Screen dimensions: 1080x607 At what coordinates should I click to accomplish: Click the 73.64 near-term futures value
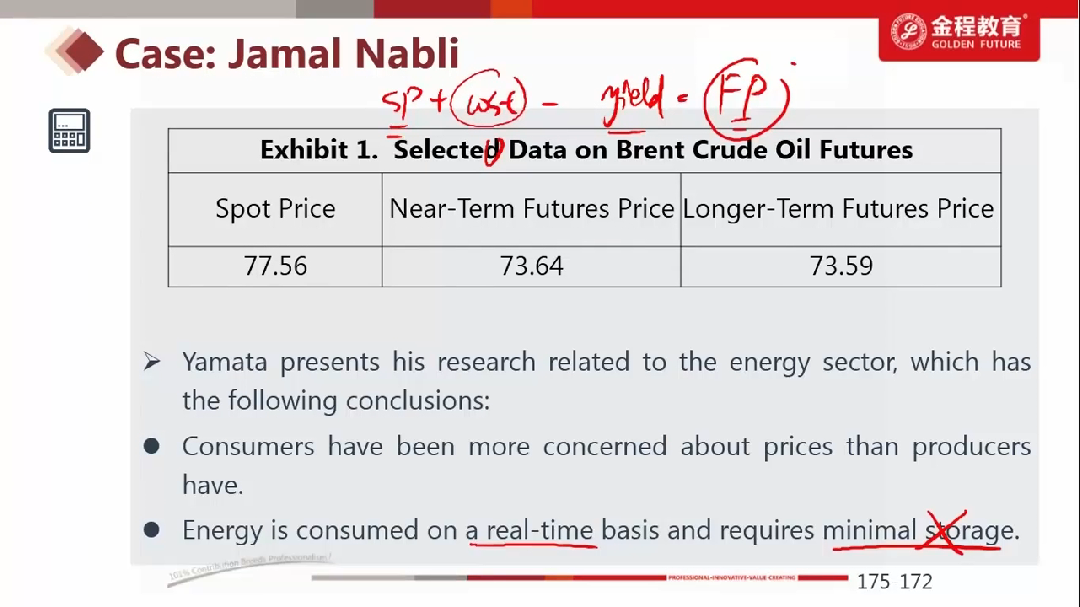tap(531, 266)
